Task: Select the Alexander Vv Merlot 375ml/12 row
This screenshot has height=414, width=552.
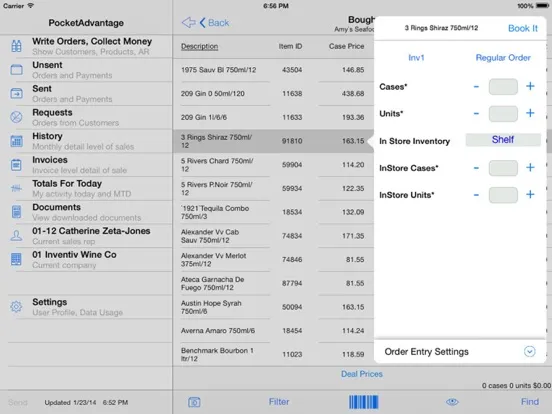Action: click(273, 259)
